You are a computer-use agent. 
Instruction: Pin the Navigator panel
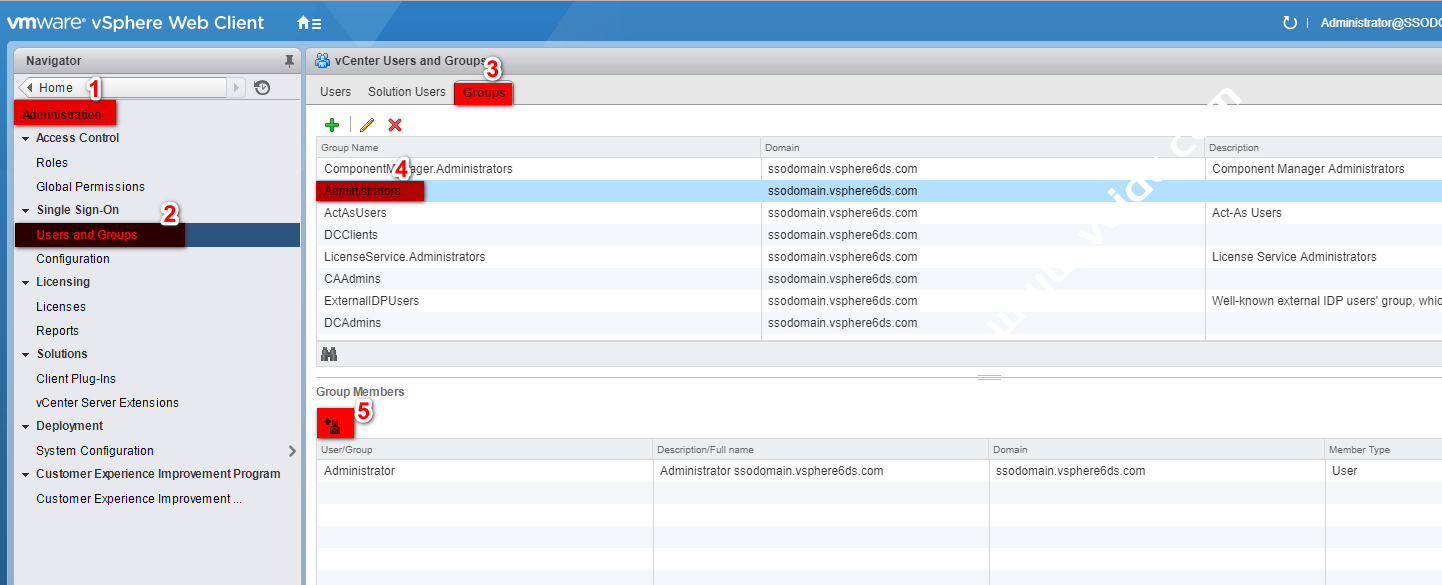289,61
